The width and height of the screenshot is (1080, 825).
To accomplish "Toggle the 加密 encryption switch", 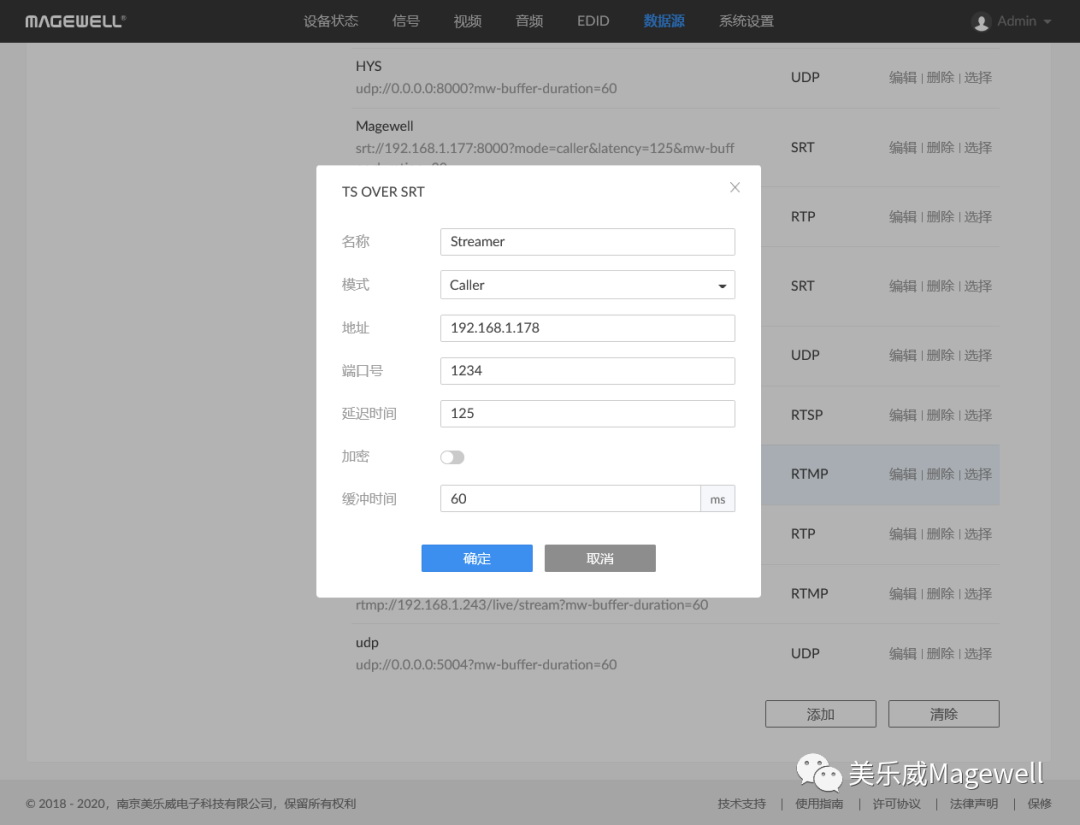I will (452, 457).
